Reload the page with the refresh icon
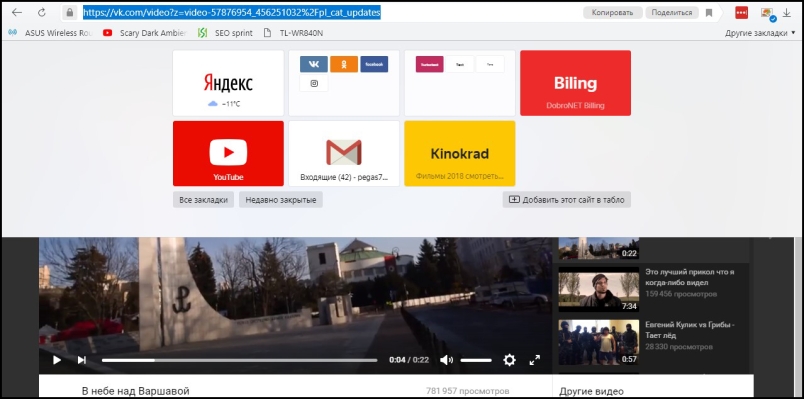This screenshot has height=399, width=804. (42, 12)
